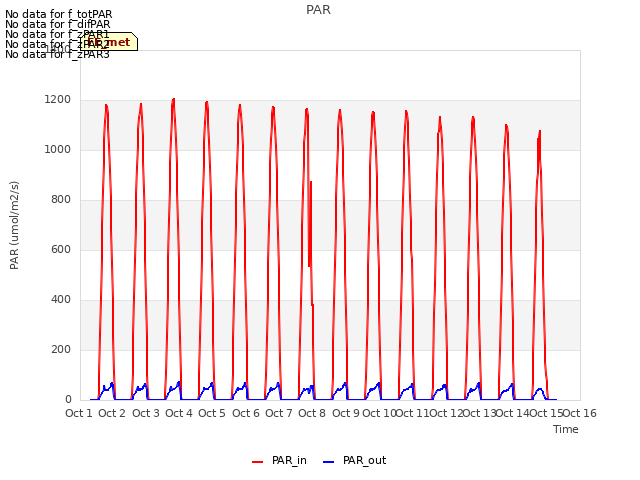Click the x-axis title Time

point(566,429)
